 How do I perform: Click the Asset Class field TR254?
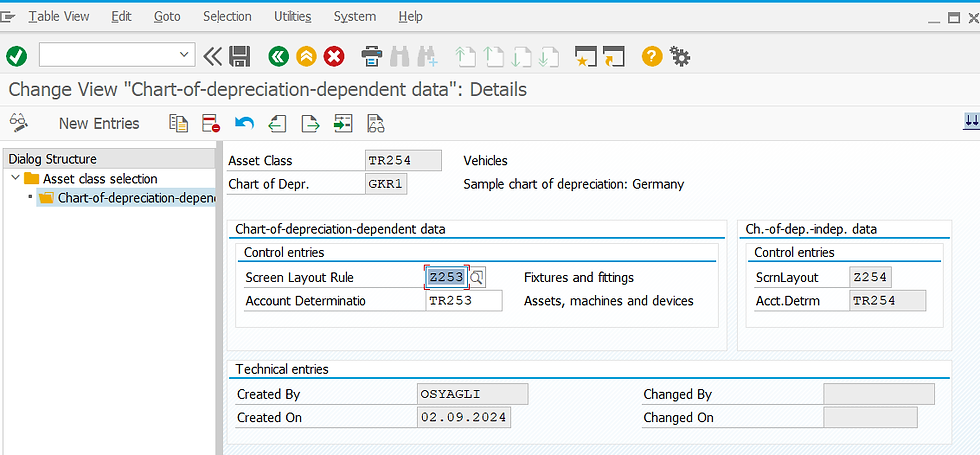pyautogui.click(x=403, y=161)
